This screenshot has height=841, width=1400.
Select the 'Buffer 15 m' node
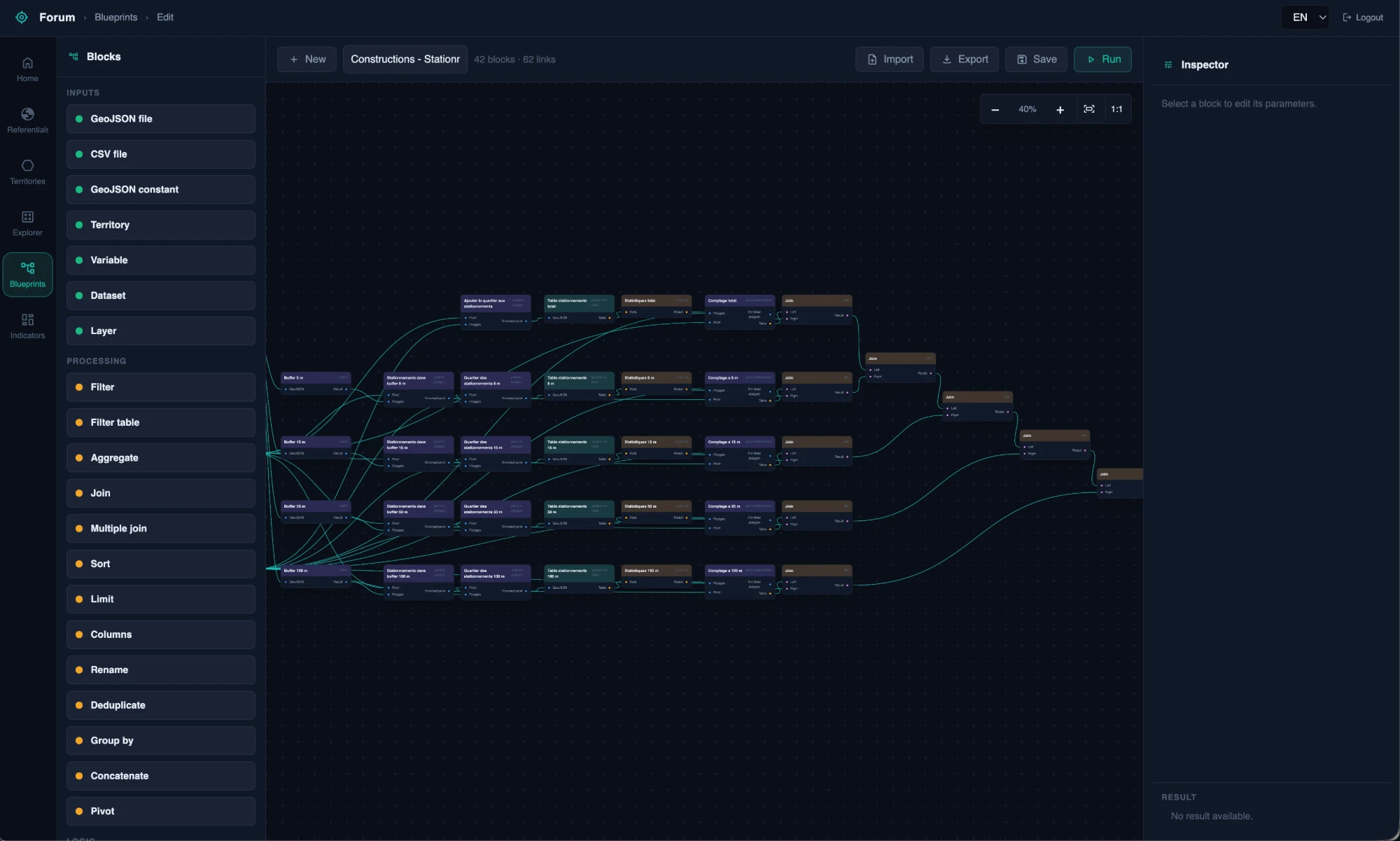click(316, 447)
